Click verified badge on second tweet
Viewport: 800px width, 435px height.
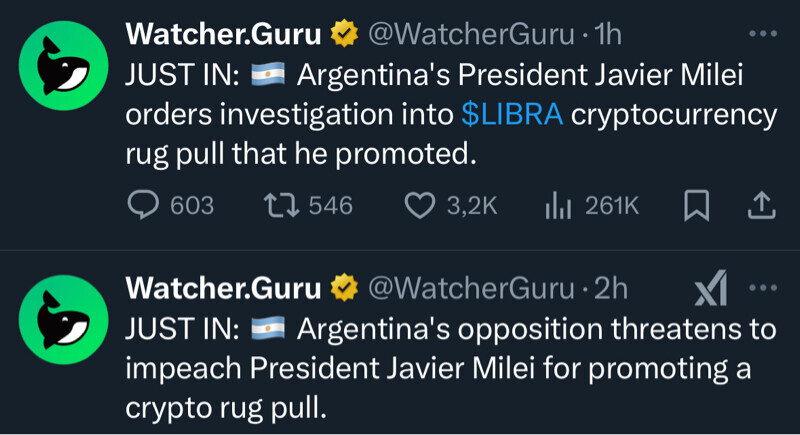pos(344,289)
